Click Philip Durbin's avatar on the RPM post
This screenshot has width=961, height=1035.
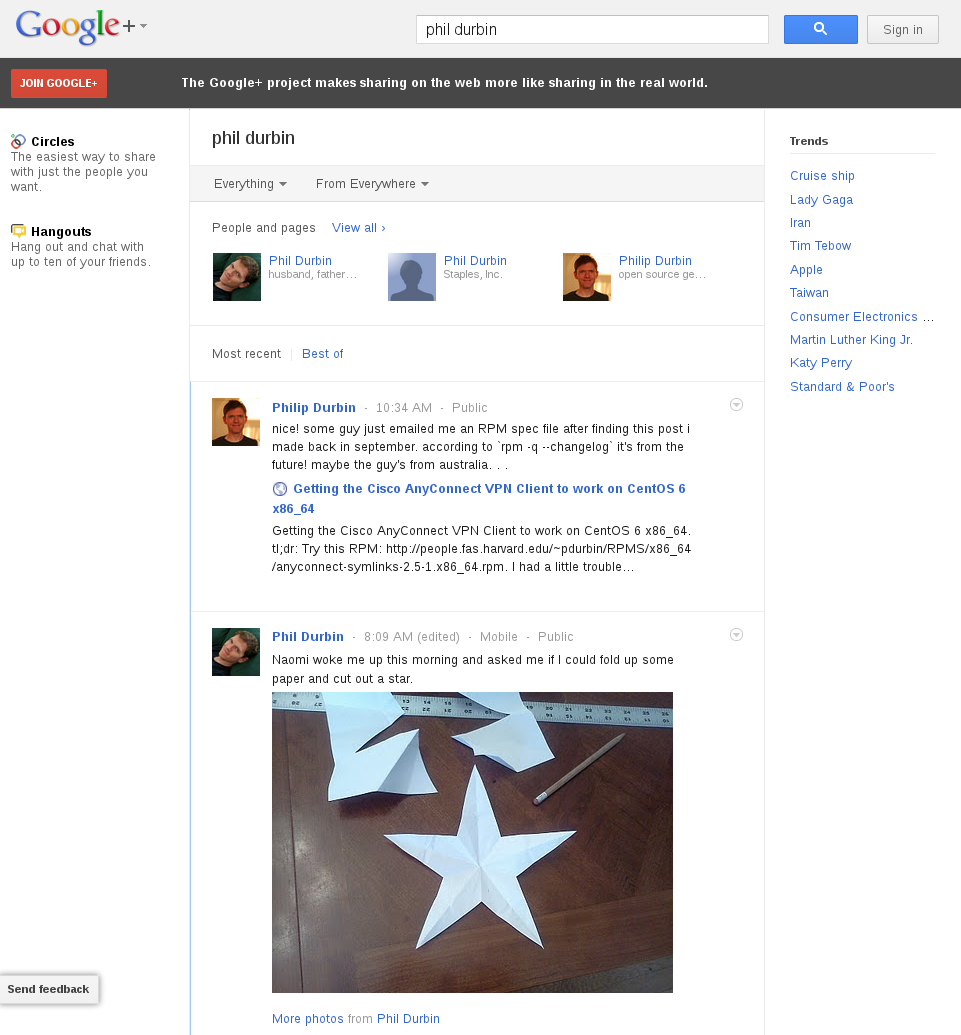point(236,422)
